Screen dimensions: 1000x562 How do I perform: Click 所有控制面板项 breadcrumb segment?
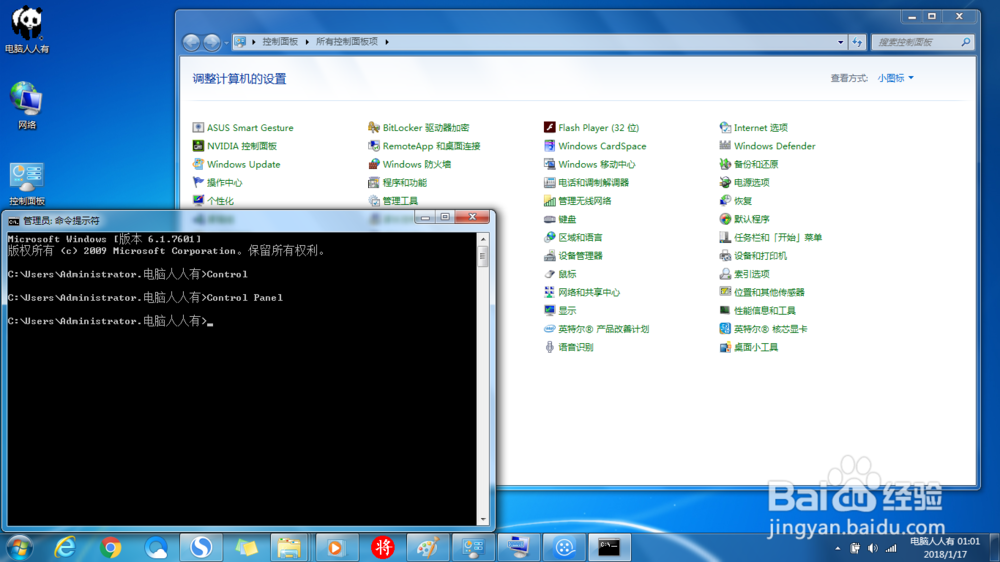coord(347,41)
